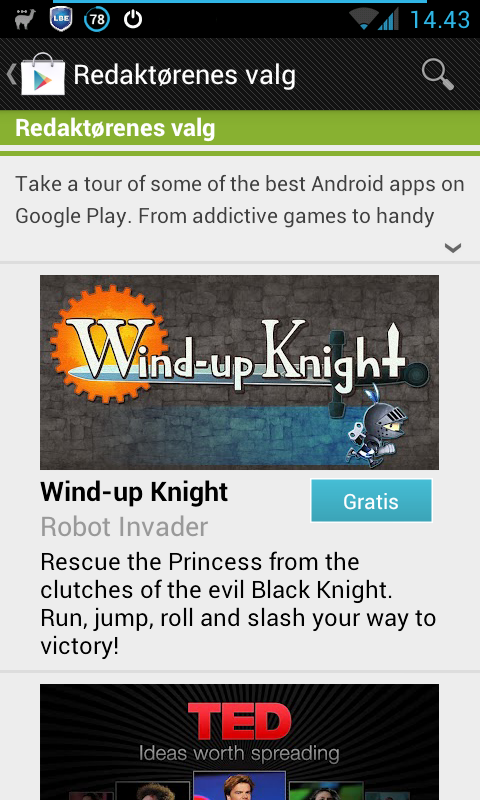
Task: Tap the Redaktørenes valg title in the action bar
Action: 185,75
